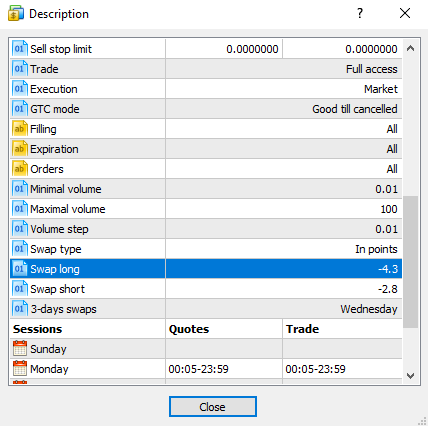Select the Swap short row label
Viewport: 428px width, 426px height.
58,289
